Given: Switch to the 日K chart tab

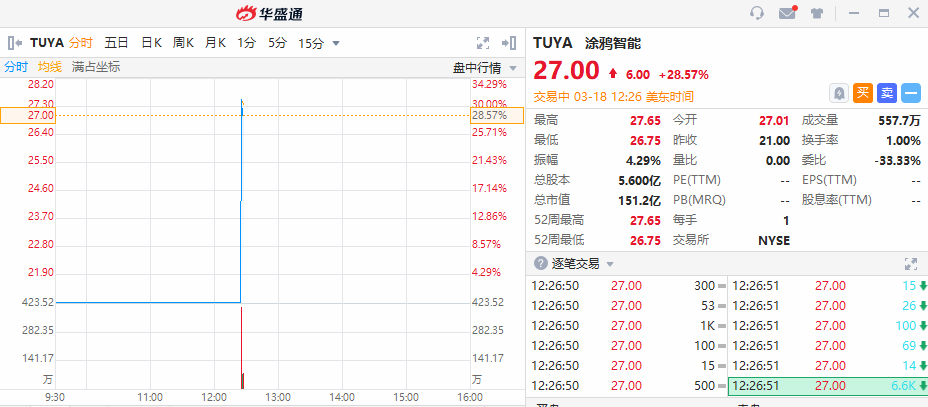Looking at the screenshot, I should (151, 43).
